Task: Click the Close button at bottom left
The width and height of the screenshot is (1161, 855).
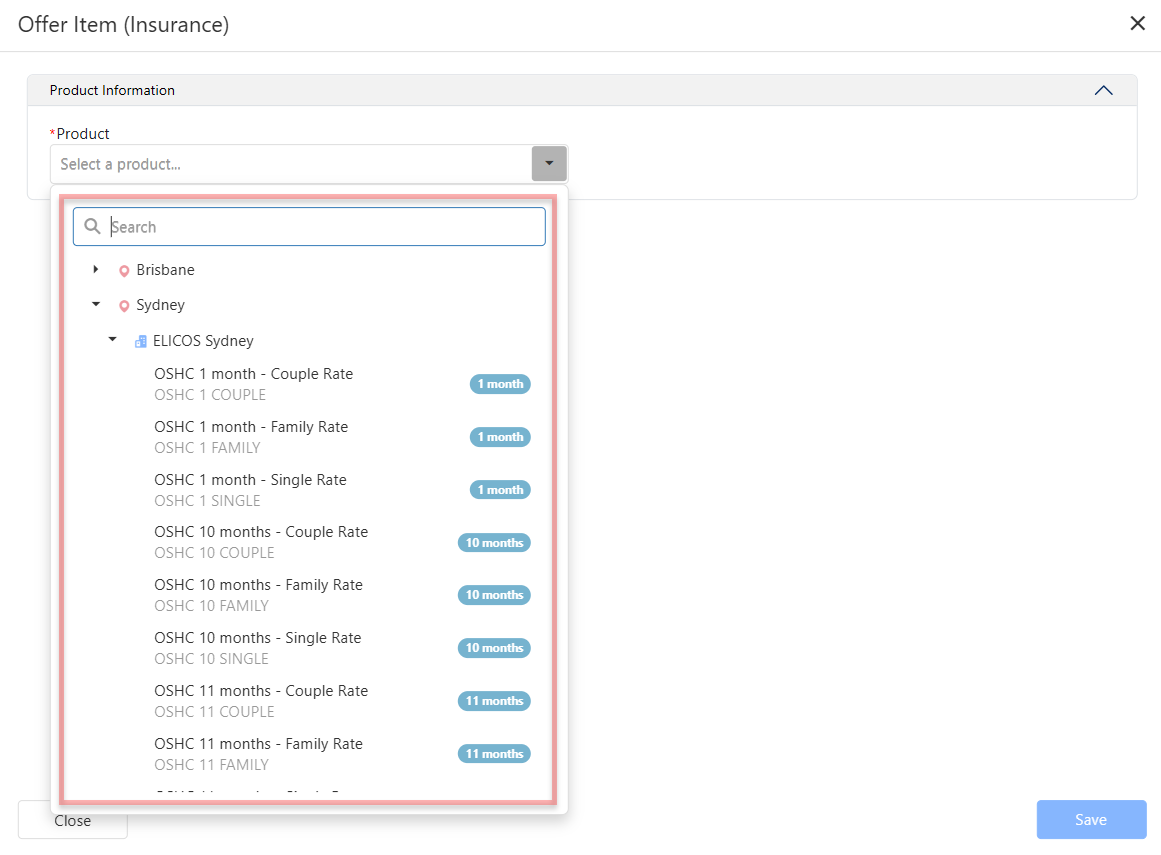Action: (73, 820)
